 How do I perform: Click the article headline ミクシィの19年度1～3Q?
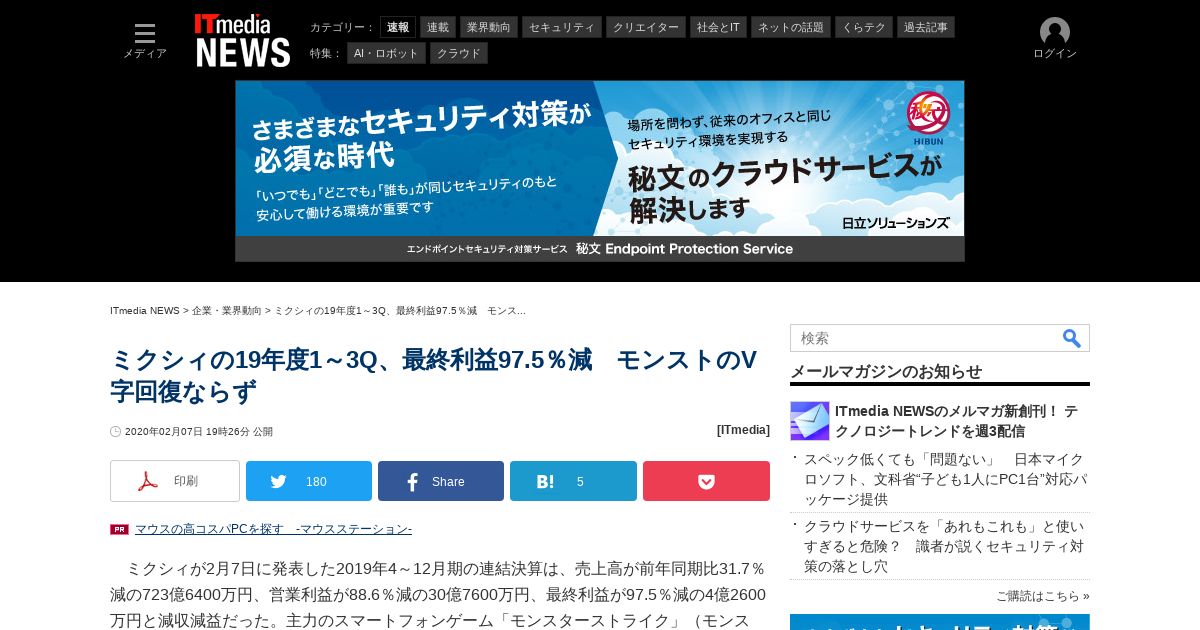(x=433, y=375)
